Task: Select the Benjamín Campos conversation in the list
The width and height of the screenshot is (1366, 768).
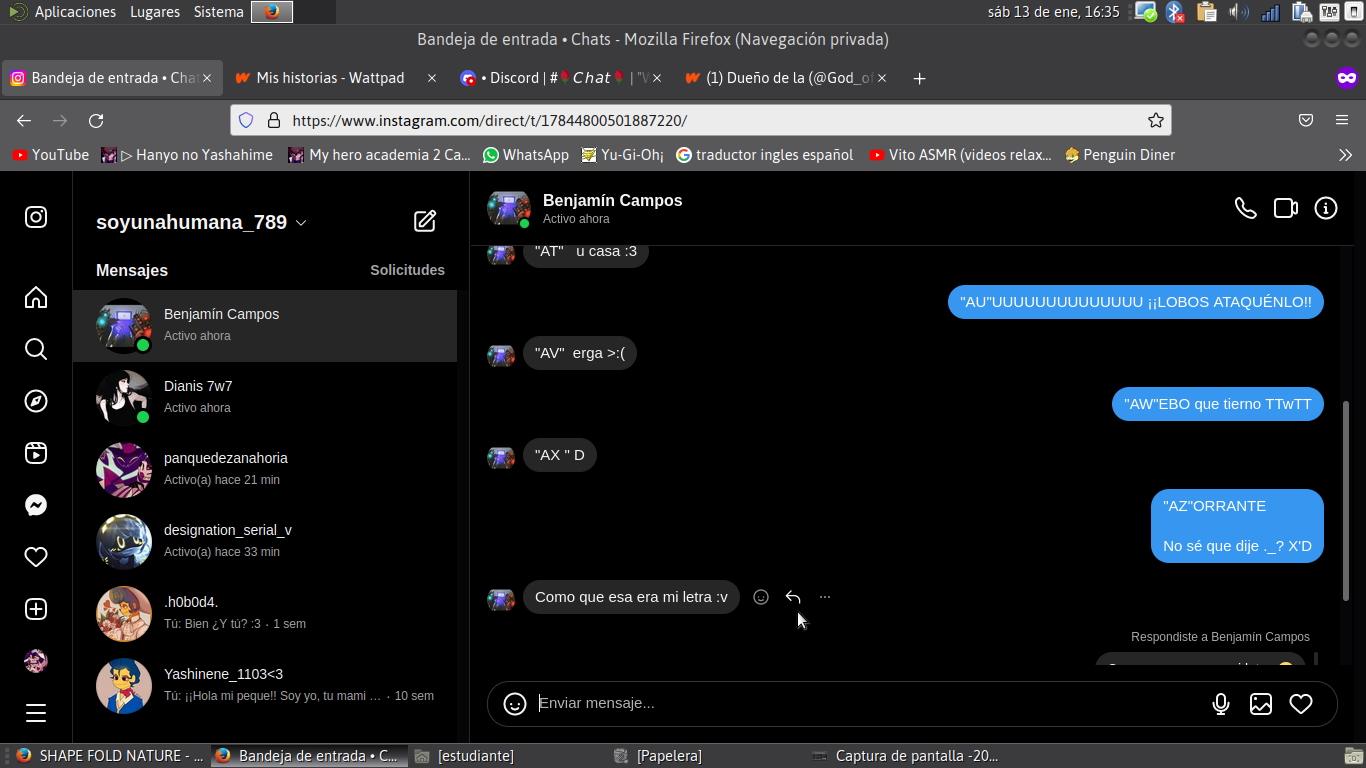Action: pyautogui.click(x=265, y=326)
